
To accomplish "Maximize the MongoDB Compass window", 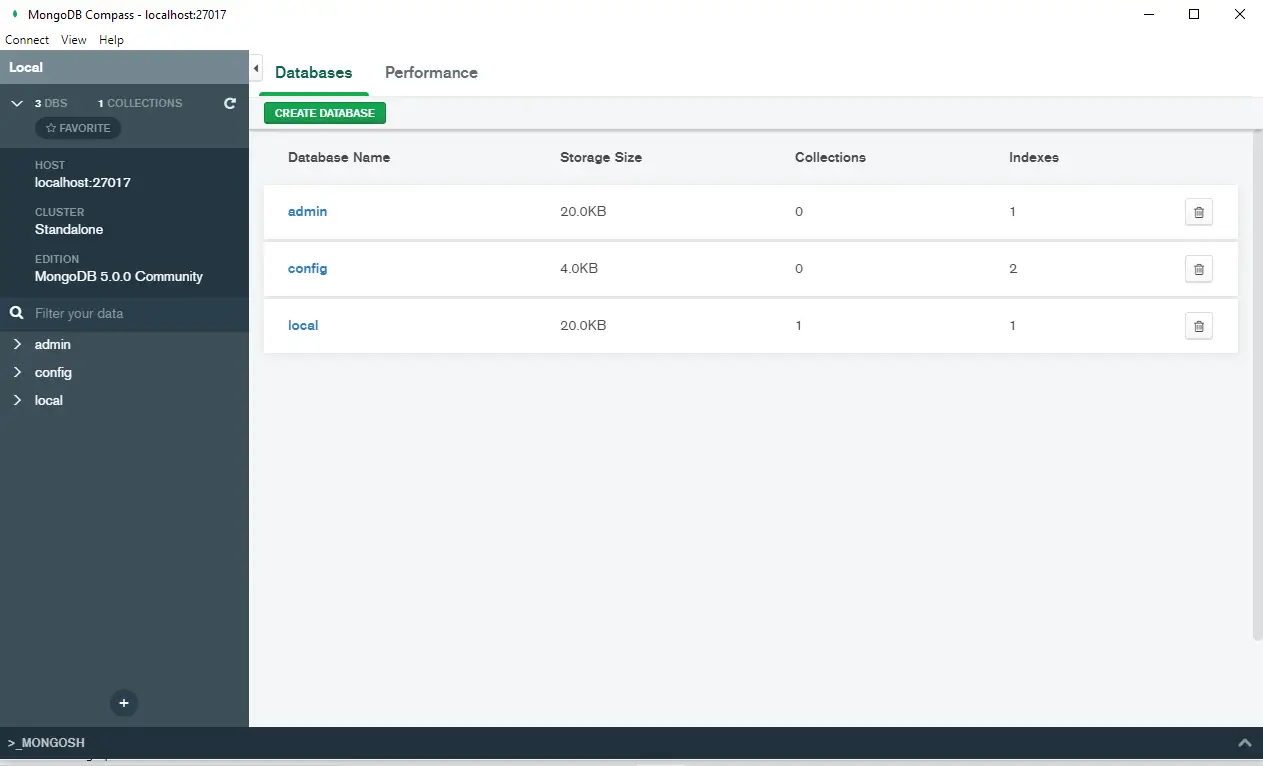I will (1194, 14).
